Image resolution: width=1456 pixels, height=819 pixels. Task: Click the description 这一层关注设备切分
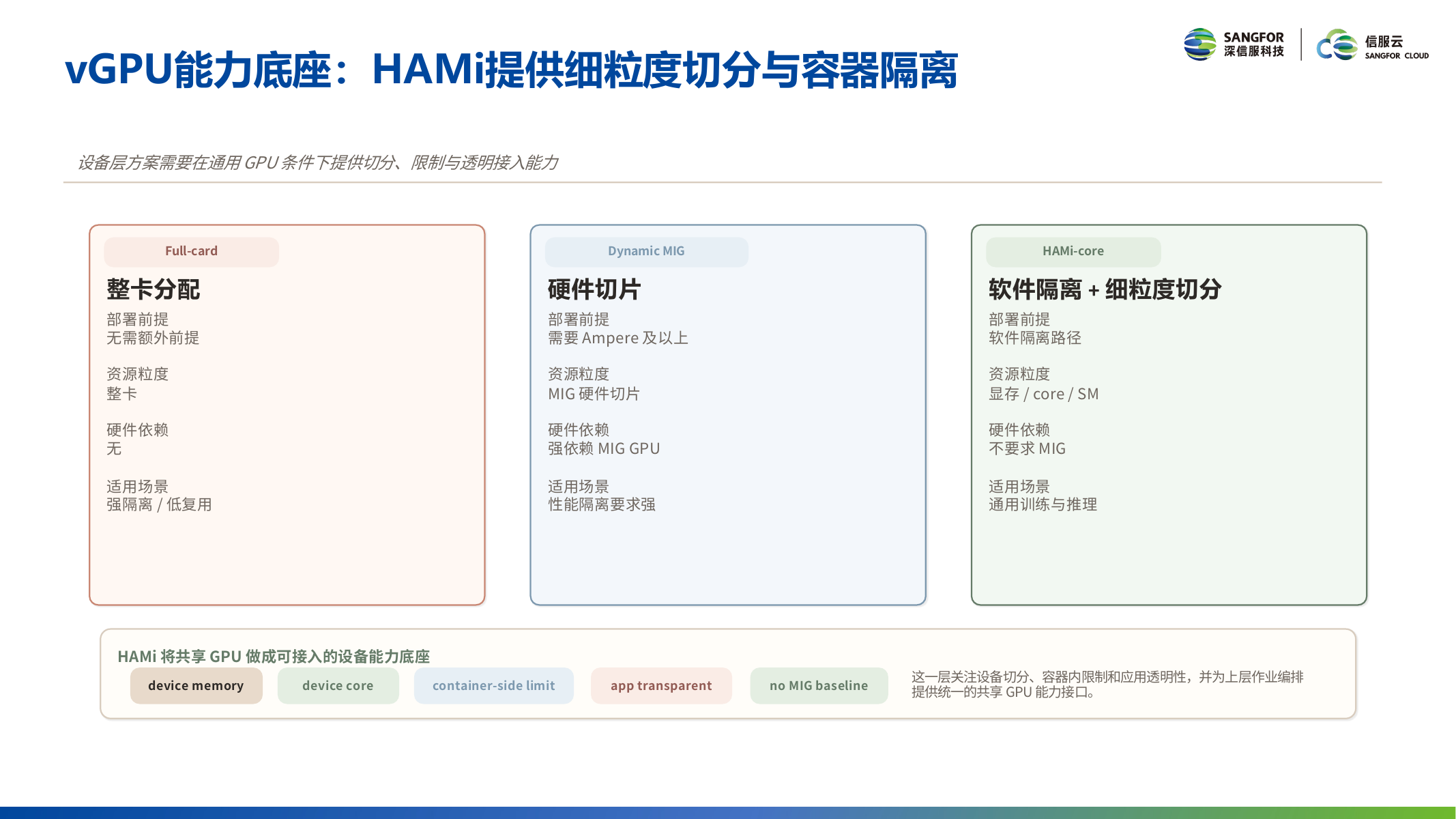(1107, 684)
